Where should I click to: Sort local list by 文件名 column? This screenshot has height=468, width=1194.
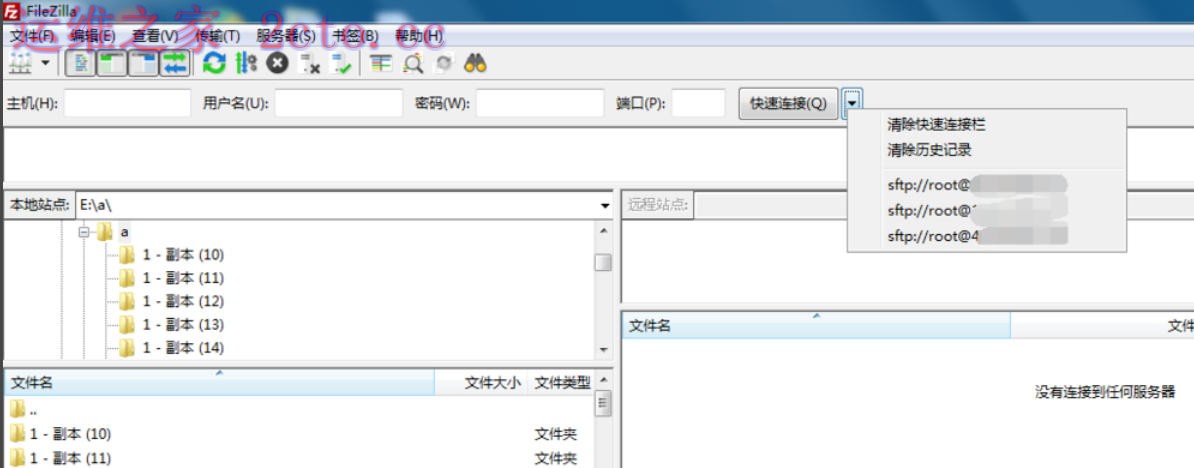tap(219, 383)
